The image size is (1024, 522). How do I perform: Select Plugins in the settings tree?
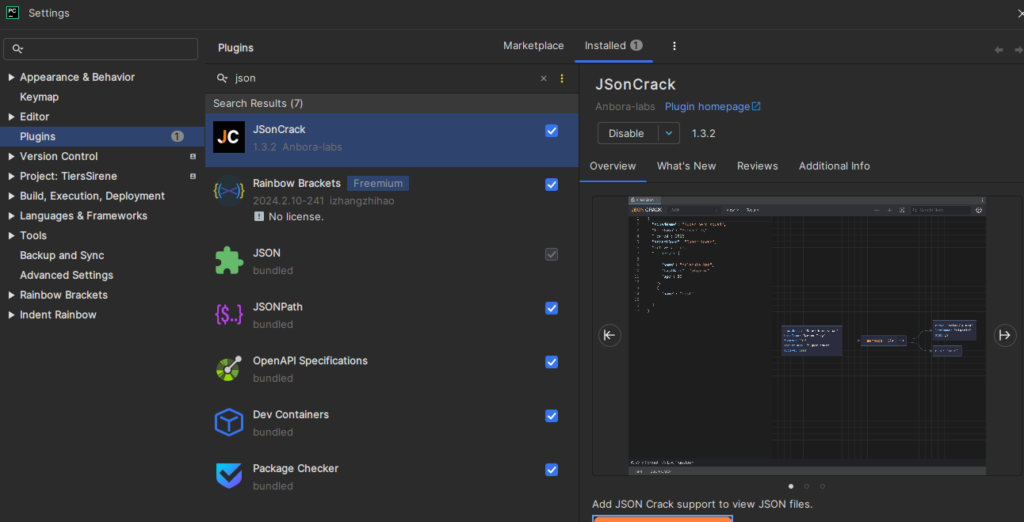[x=103, y=137]
